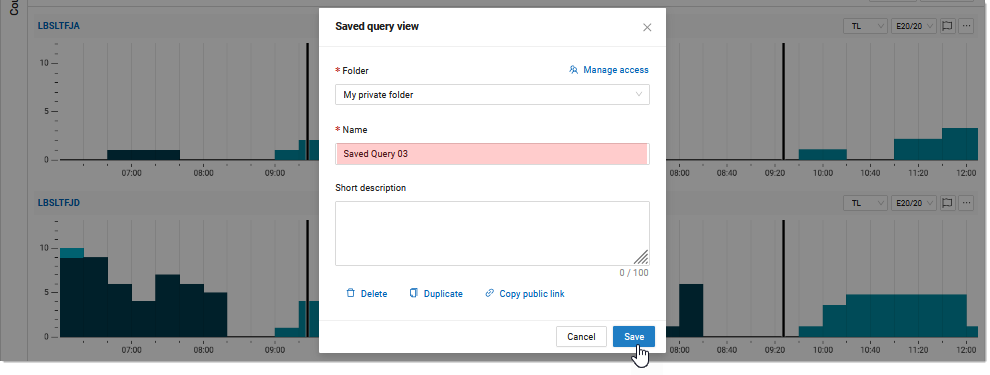
Task: Duplicate the saved query view
Action: [436, 294]
